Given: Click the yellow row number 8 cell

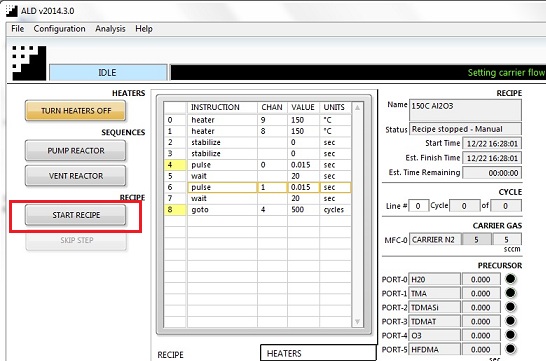Looking at the screenshot, I should point(174,209).
